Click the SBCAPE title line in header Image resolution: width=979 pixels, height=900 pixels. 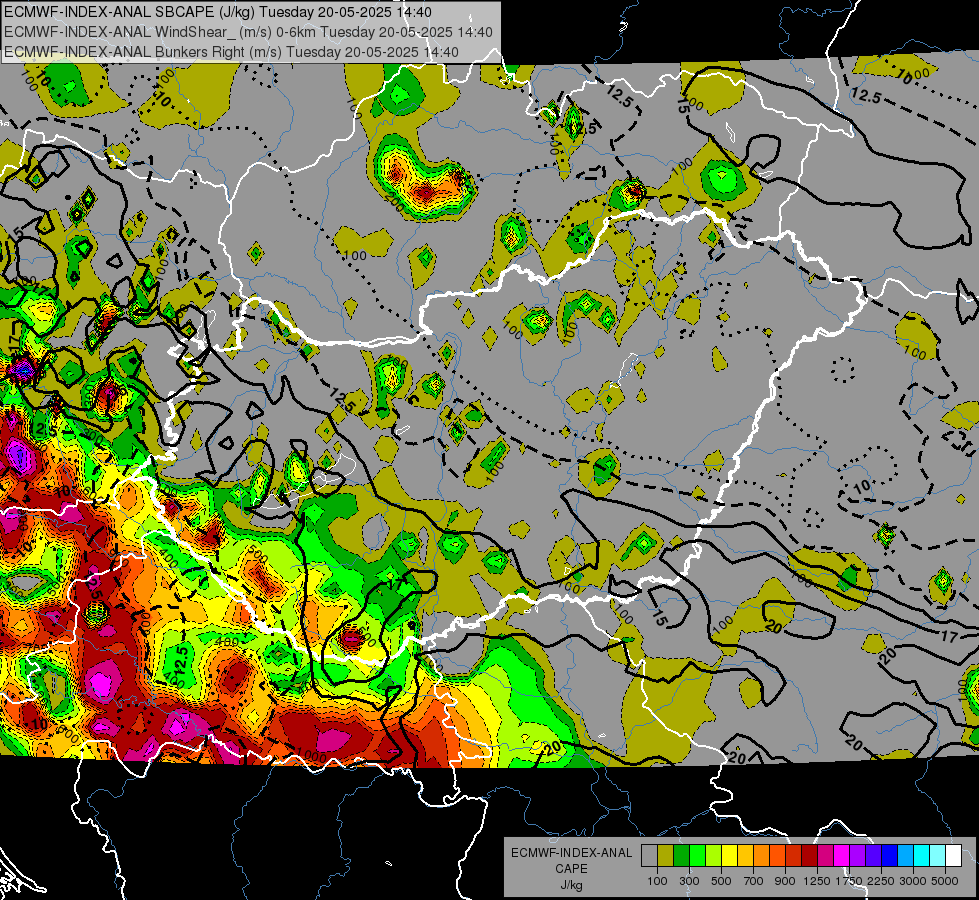(x=217, y=12)
